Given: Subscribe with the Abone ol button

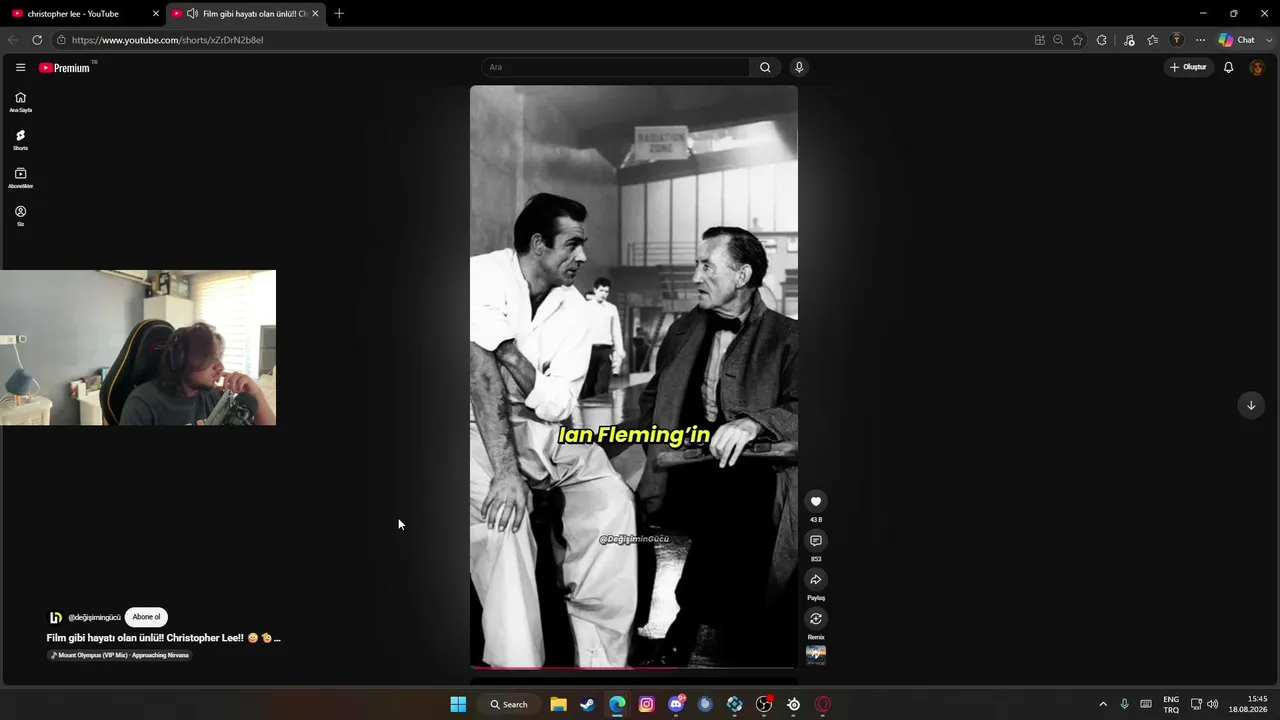Looking at the screenshot, I should coord(146,617).
